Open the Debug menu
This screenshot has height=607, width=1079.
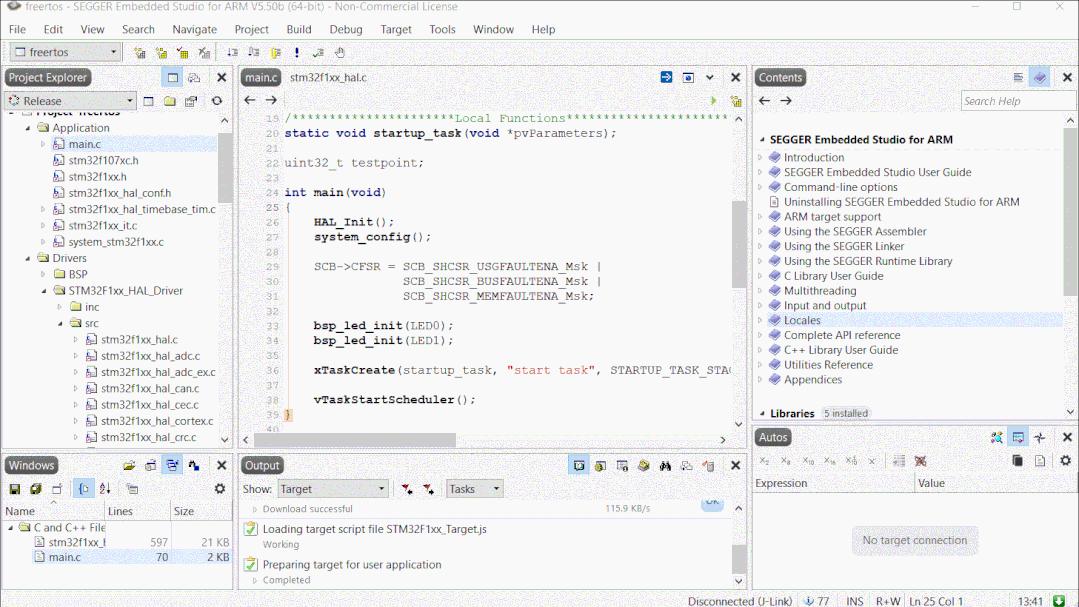(x=345, y=29)
